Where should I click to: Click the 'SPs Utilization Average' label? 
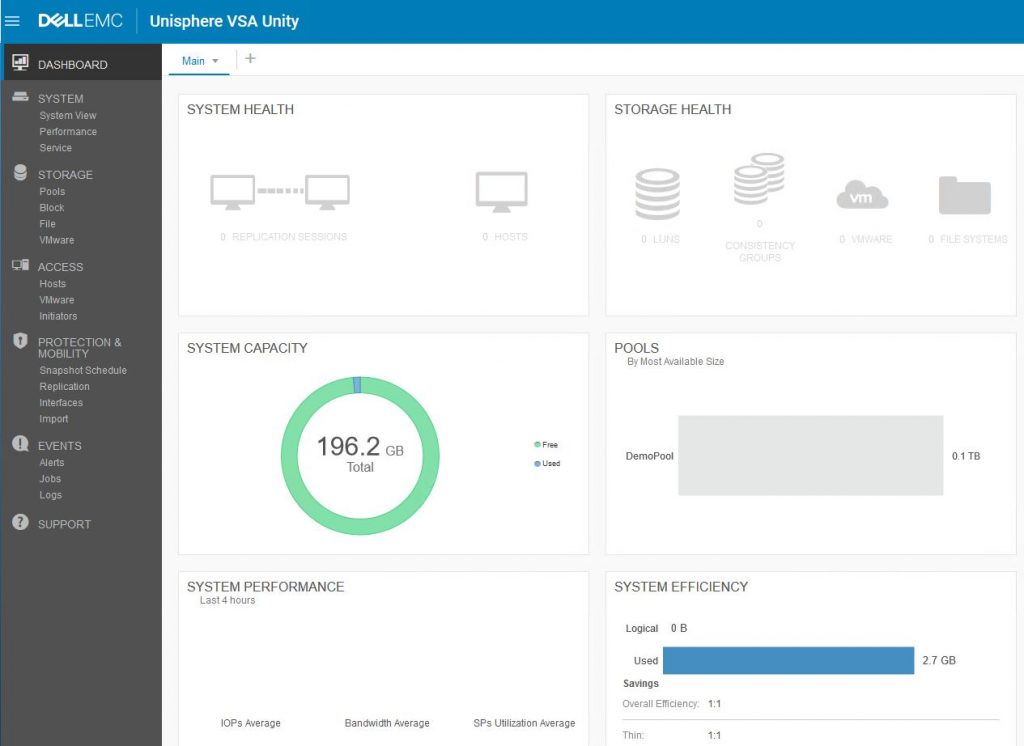524,723
